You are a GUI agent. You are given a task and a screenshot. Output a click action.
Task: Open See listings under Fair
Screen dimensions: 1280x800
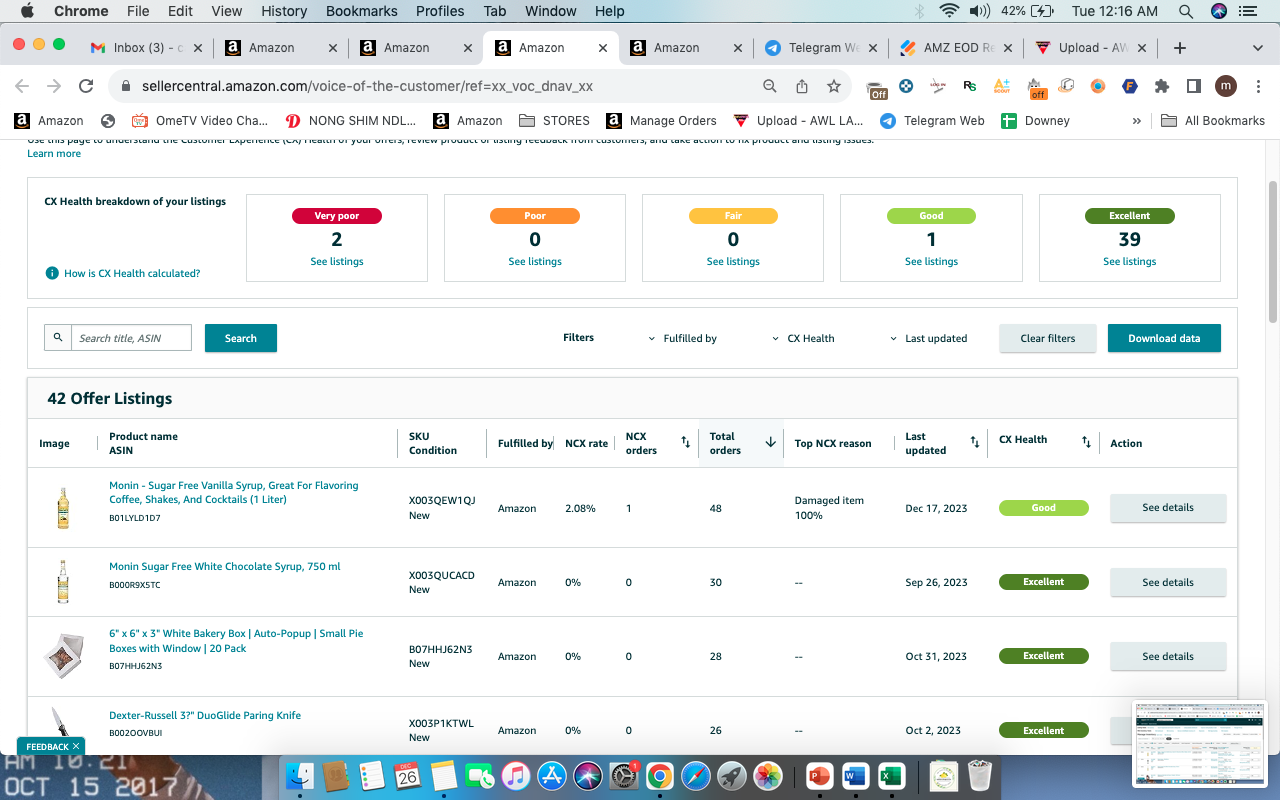pos(733,262)
